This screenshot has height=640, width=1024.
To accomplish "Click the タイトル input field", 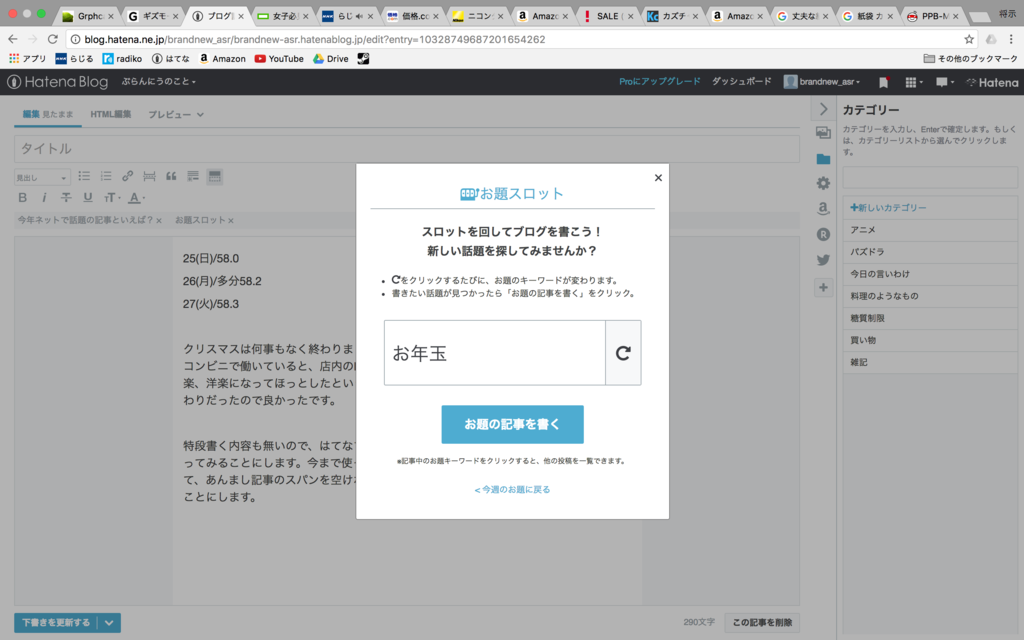I will pos(407,149).
